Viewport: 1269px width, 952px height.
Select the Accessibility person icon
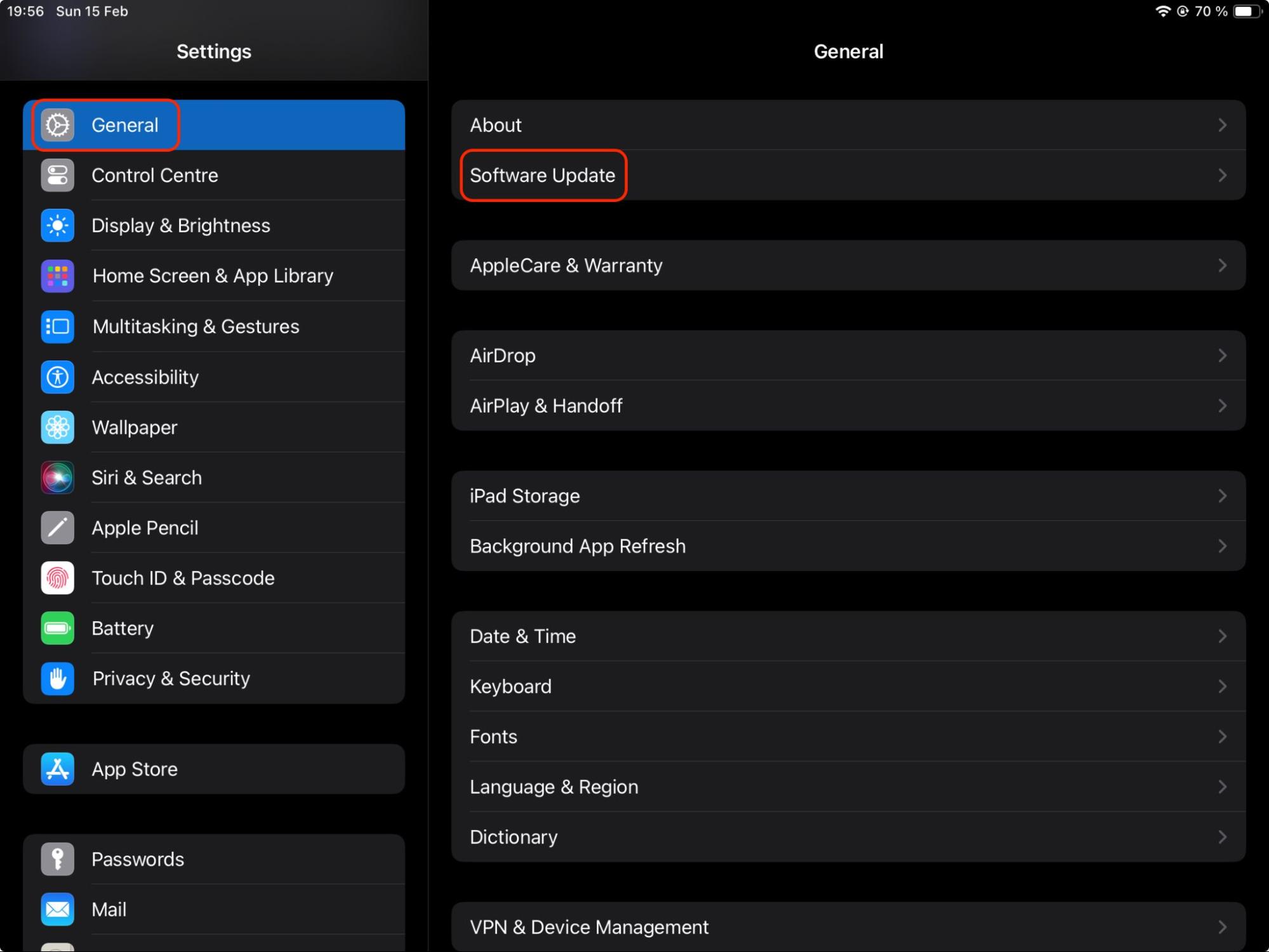57,376
